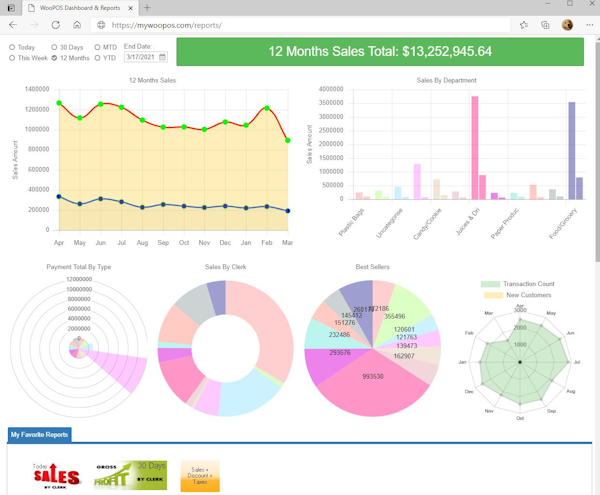Open Sales + Discount + Taxes report tile
This screenshot has width=600, height=495.
[200, 476]
